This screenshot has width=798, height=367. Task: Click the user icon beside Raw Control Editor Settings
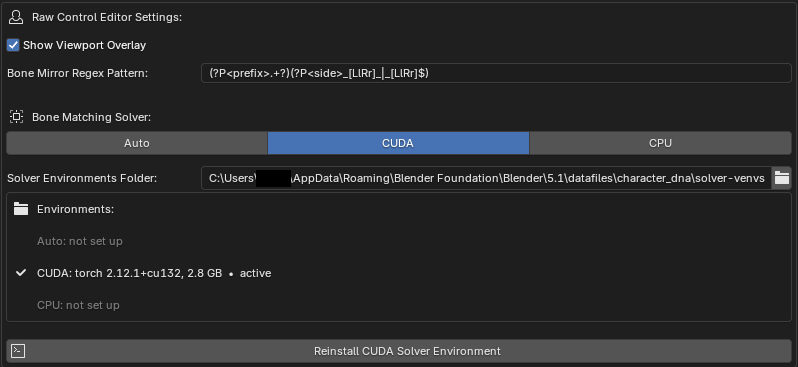point(16,17)
